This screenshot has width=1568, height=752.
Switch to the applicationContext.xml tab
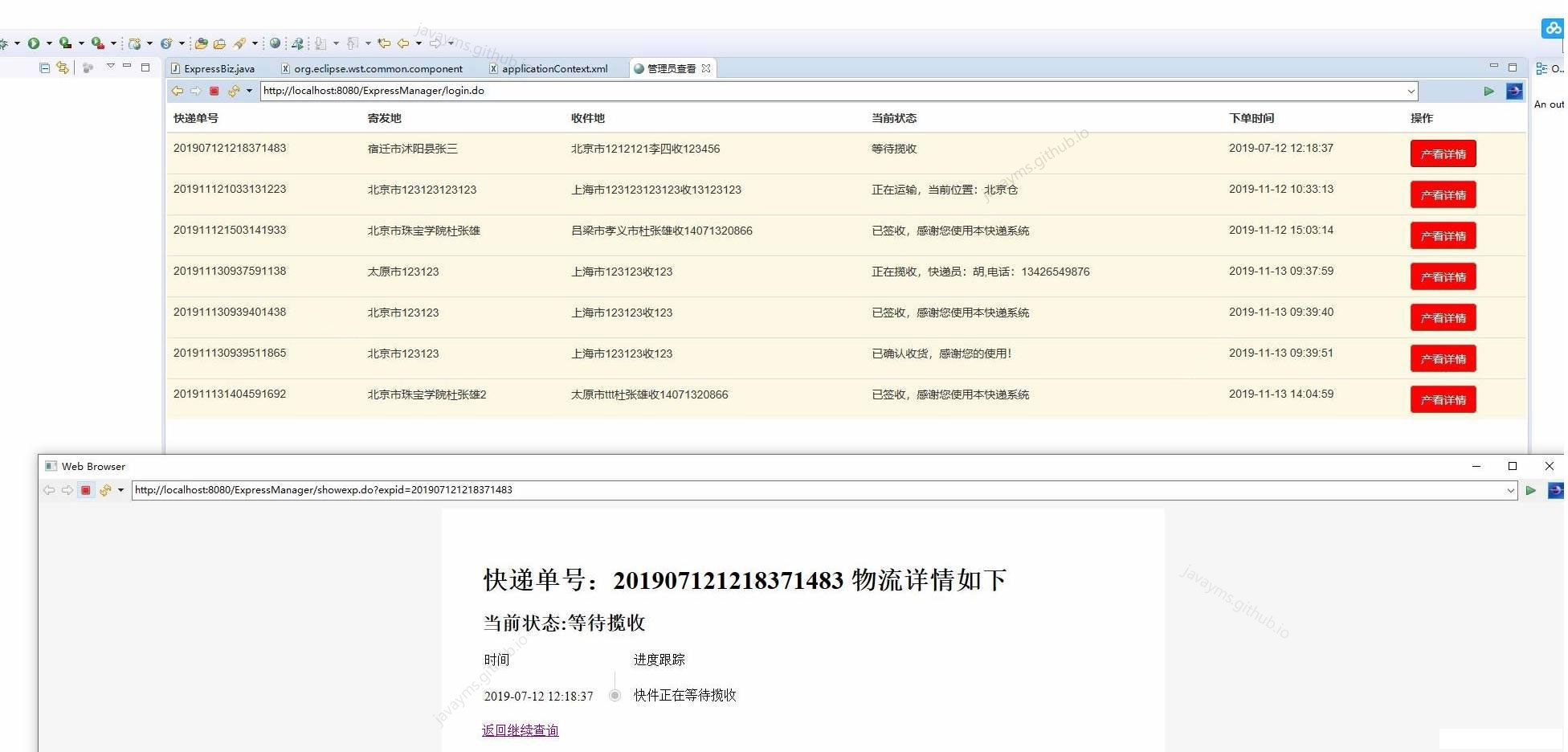click(x=553, y=69)
